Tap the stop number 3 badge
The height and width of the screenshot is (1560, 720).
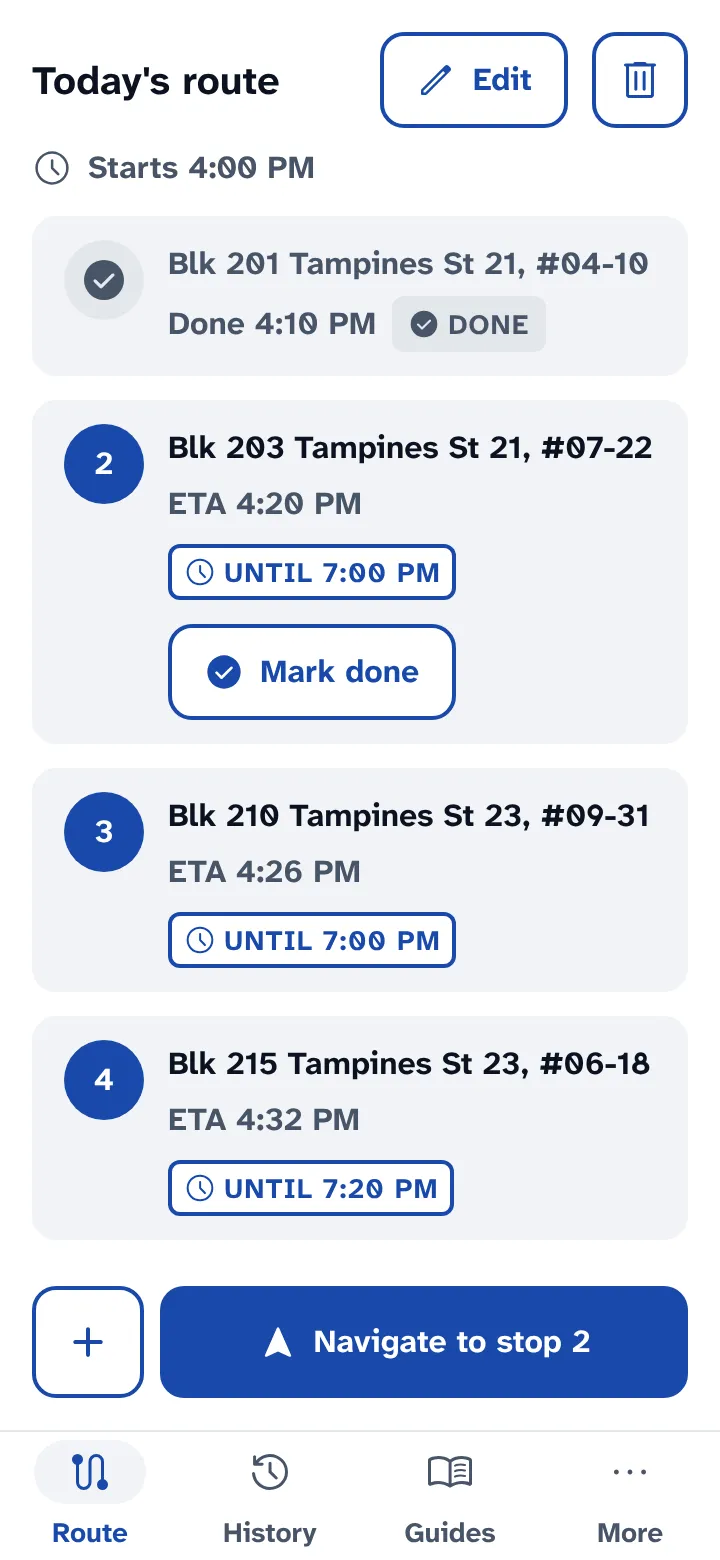pos(104,832)
